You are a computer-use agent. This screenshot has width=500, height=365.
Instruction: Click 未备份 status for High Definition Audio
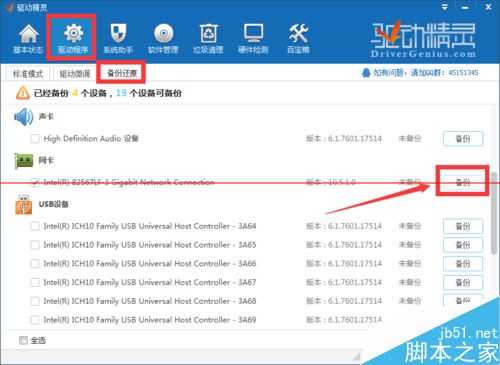(x=410, y=139)
